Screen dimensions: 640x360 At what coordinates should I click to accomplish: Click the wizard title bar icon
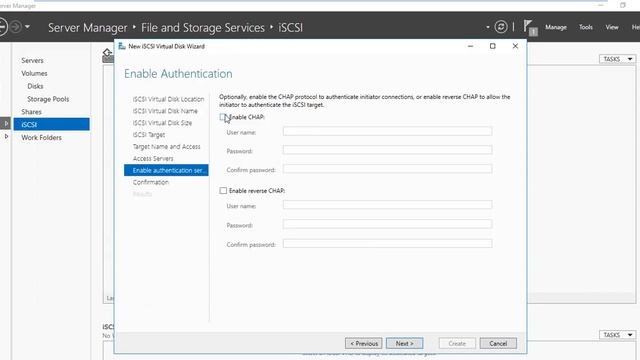[x=122, y=46]
